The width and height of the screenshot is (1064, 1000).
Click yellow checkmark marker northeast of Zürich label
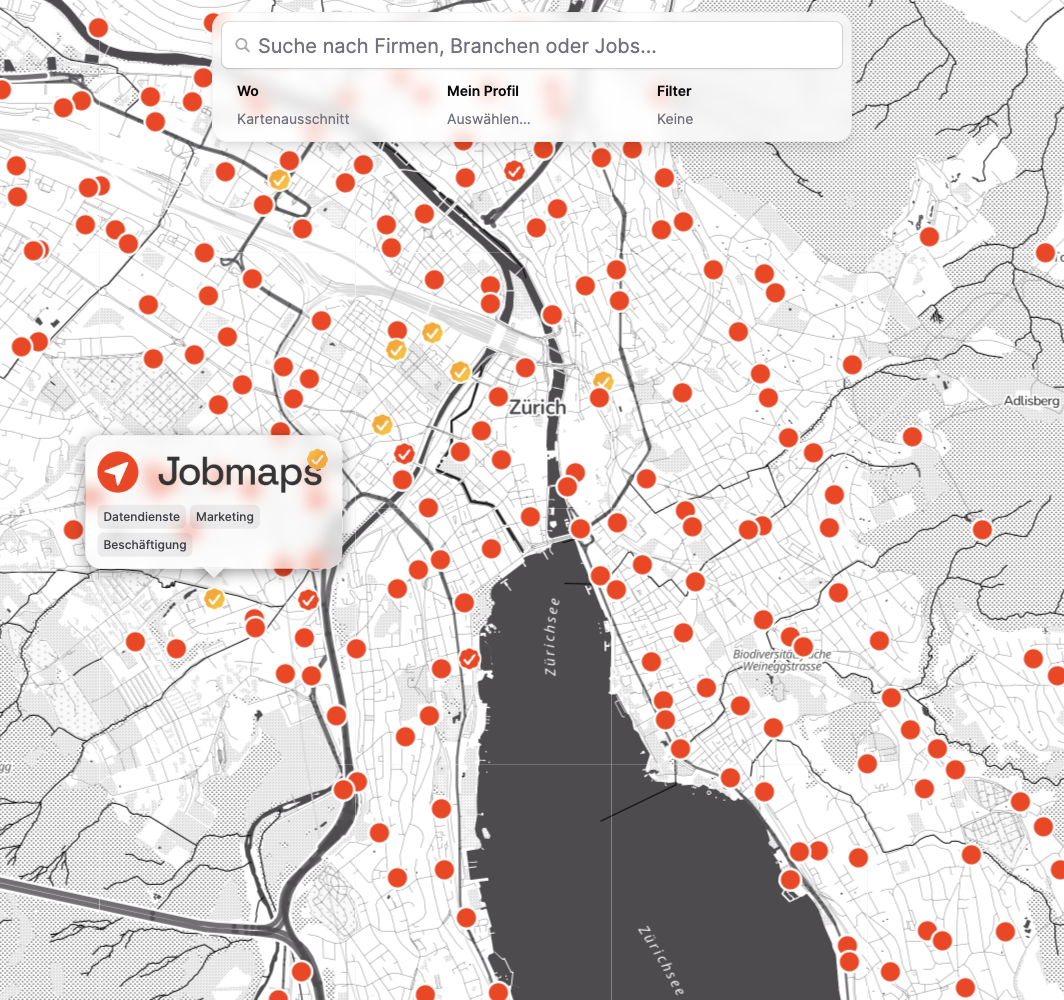click(603, 381)
